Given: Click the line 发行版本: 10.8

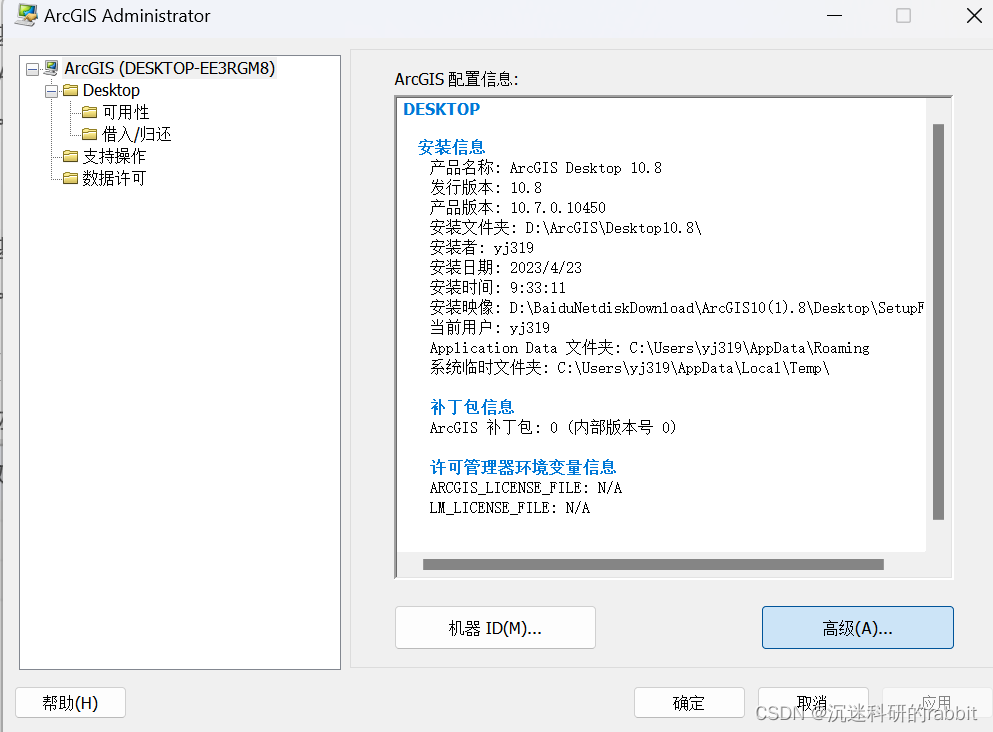Looking at the screenshot, I should click(x=486, y=188).
